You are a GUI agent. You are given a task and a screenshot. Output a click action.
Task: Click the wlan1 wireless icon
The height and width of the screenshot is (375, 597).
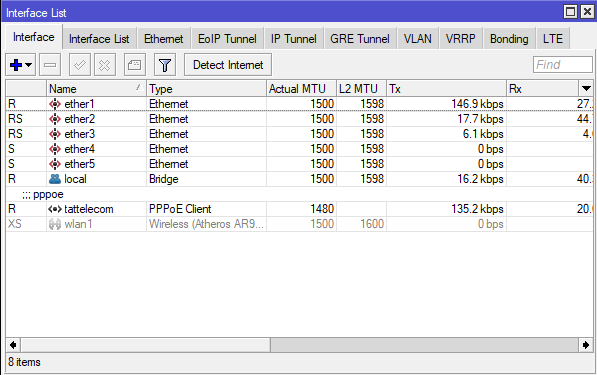(x=55, y=224)
